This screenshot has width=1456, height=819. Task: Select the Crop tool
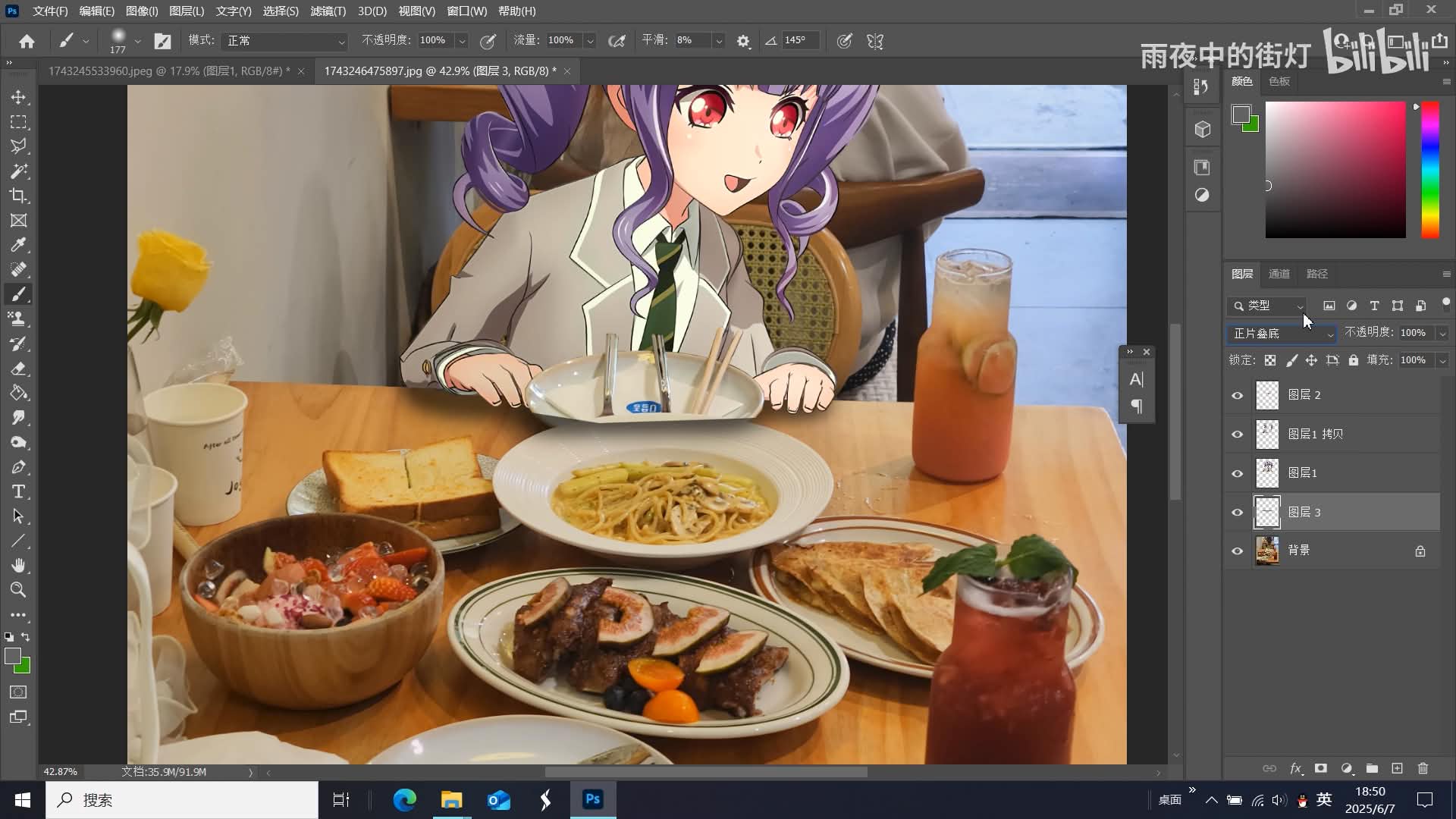coord(18,196)
